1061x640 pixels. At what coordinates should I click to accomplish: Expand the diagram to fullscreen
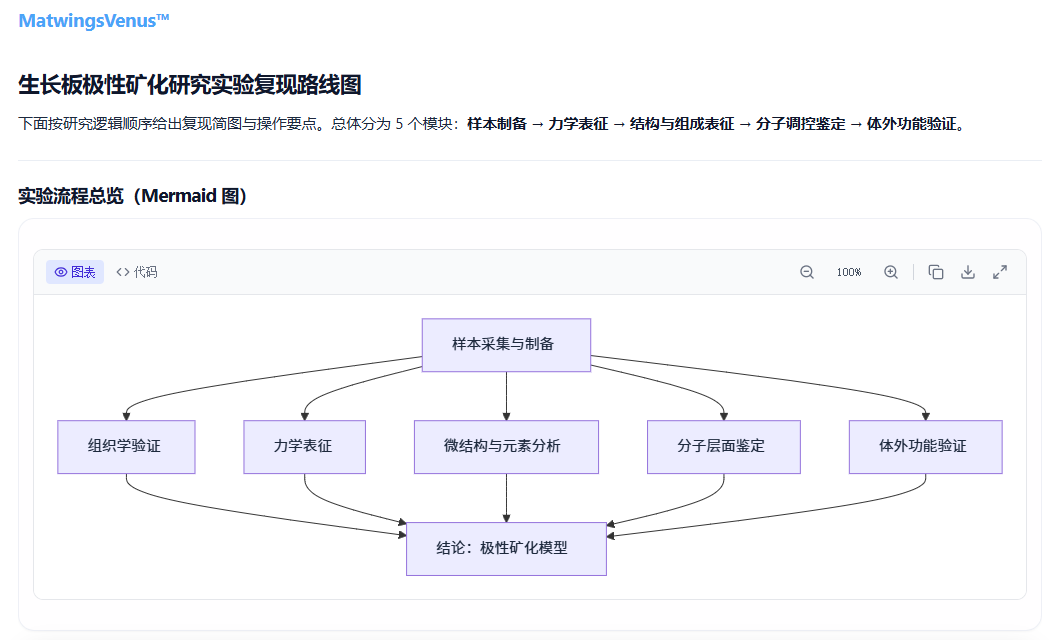click(x=1000, y=272)
